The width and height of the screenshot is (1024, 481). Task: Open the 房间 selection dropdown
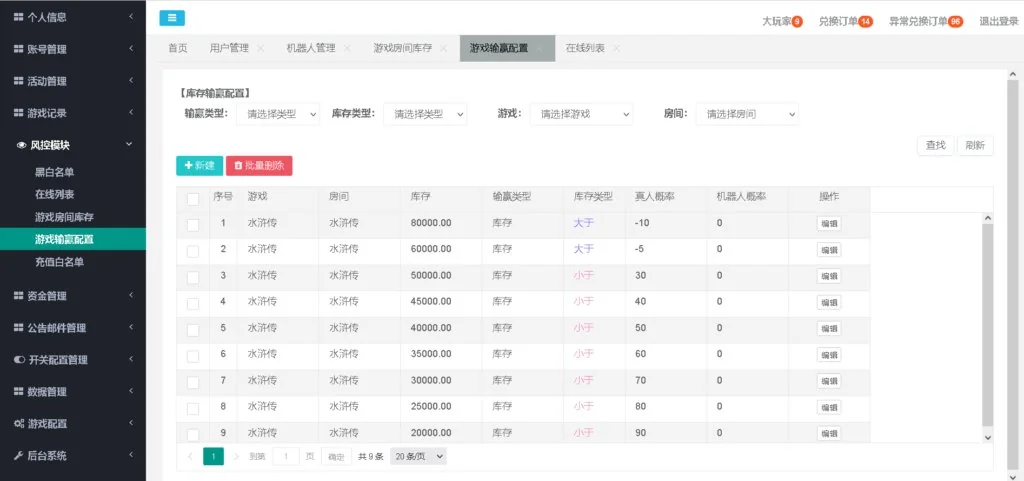tap(747, 114)
